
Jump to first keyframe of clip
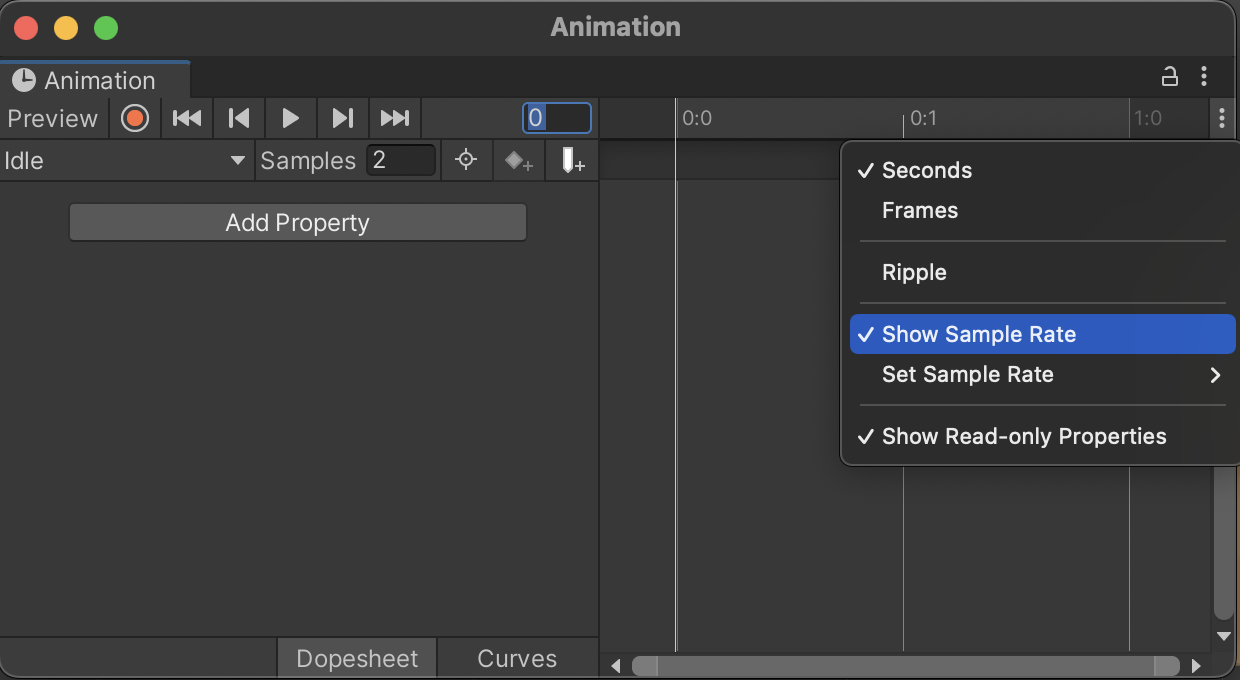pos(187,118)
